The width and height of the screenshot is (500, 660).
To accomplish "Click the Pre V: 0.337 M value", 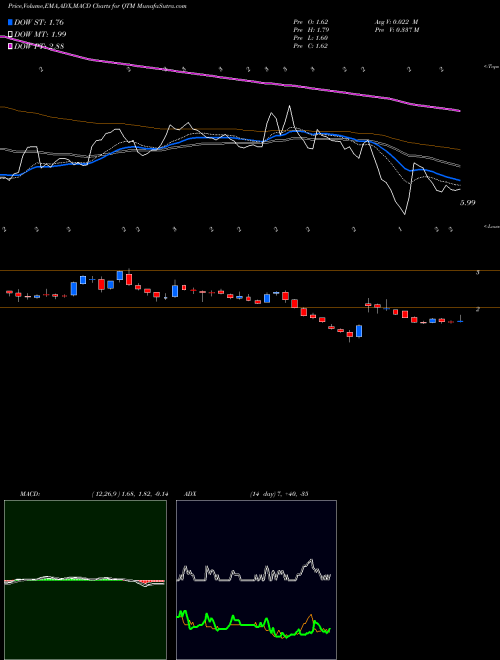I will click(x=396, y=30).
